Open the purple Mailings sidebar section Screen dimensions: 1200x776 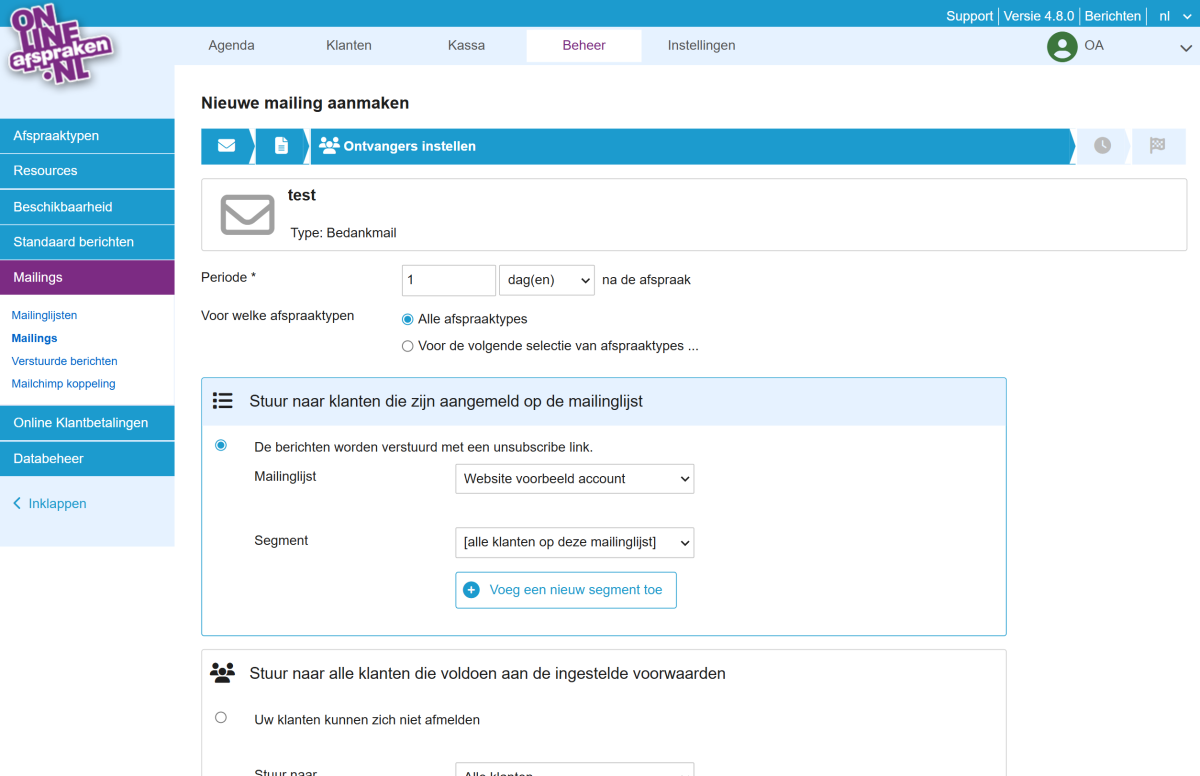(87, 277)
